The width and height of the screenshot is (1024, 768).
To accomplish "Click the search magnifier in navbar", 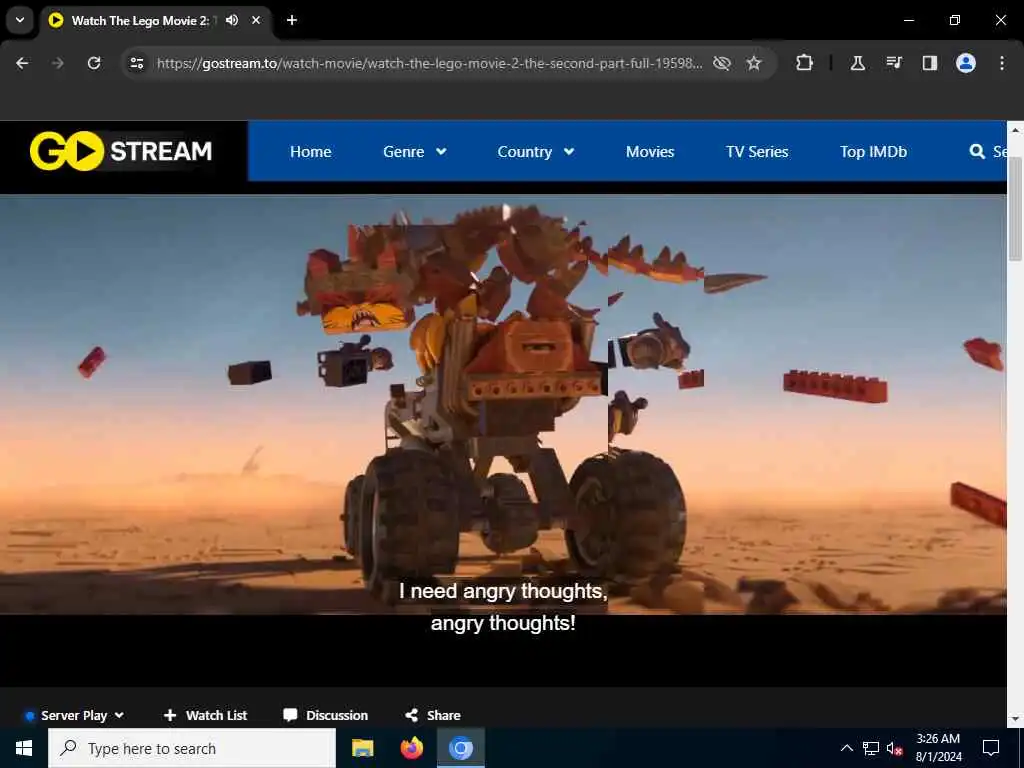I will pos(977,152).
